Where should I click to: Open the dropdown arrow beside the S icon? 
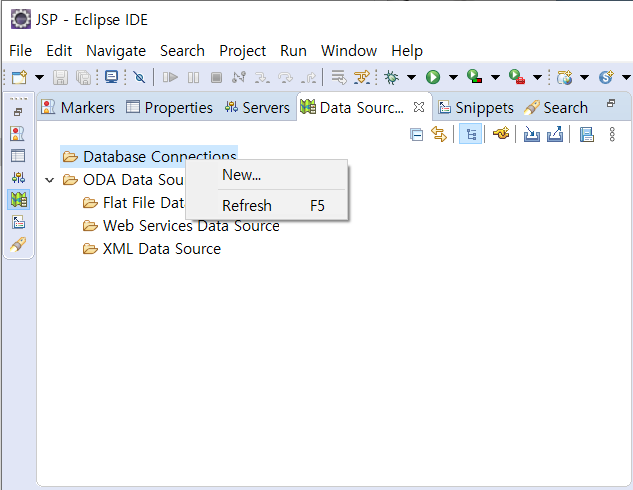[x=626, y=77]
